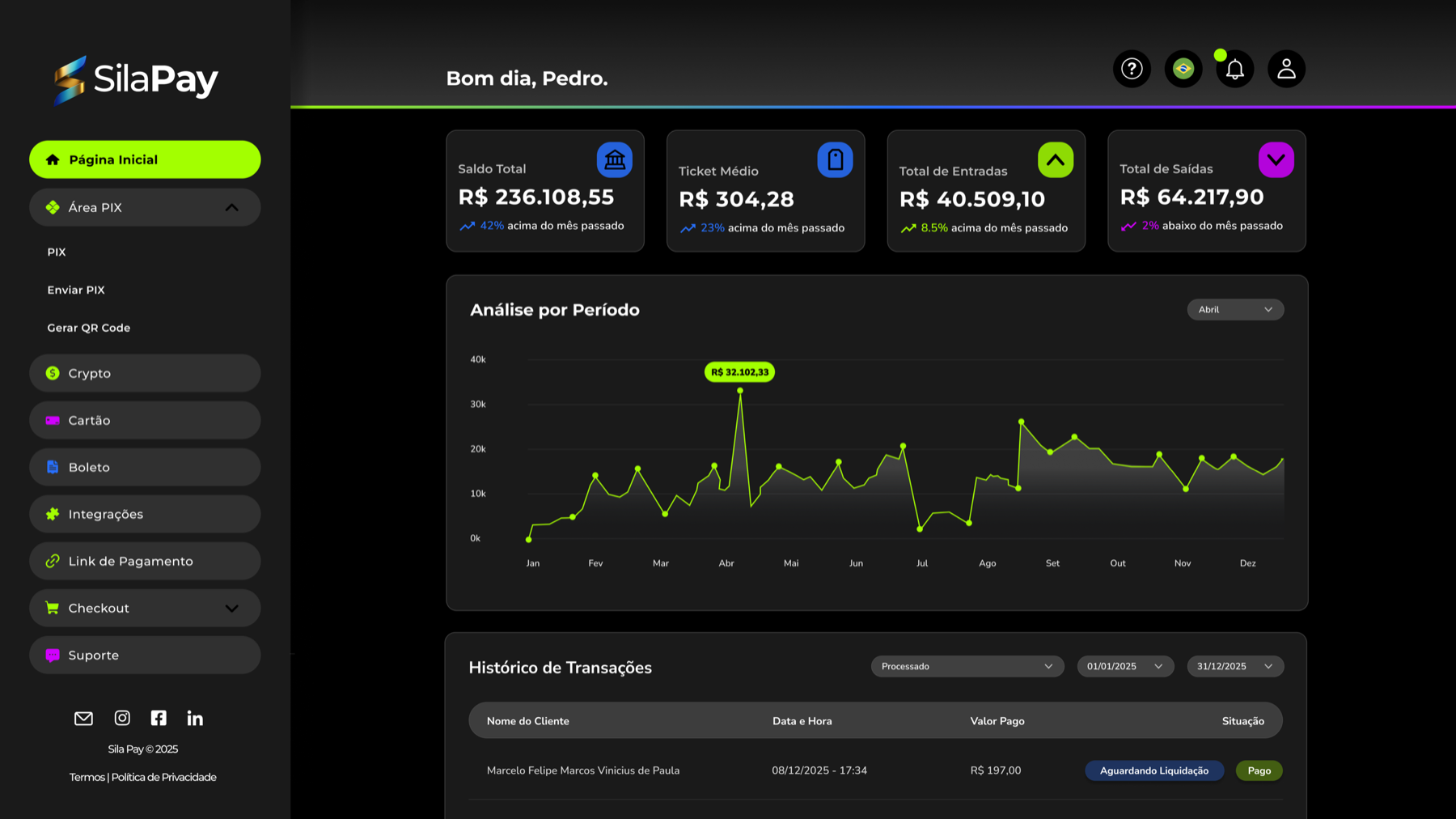Open the Cartão section
This screenshot has width=1456, height=819.
tap(145, 420)
